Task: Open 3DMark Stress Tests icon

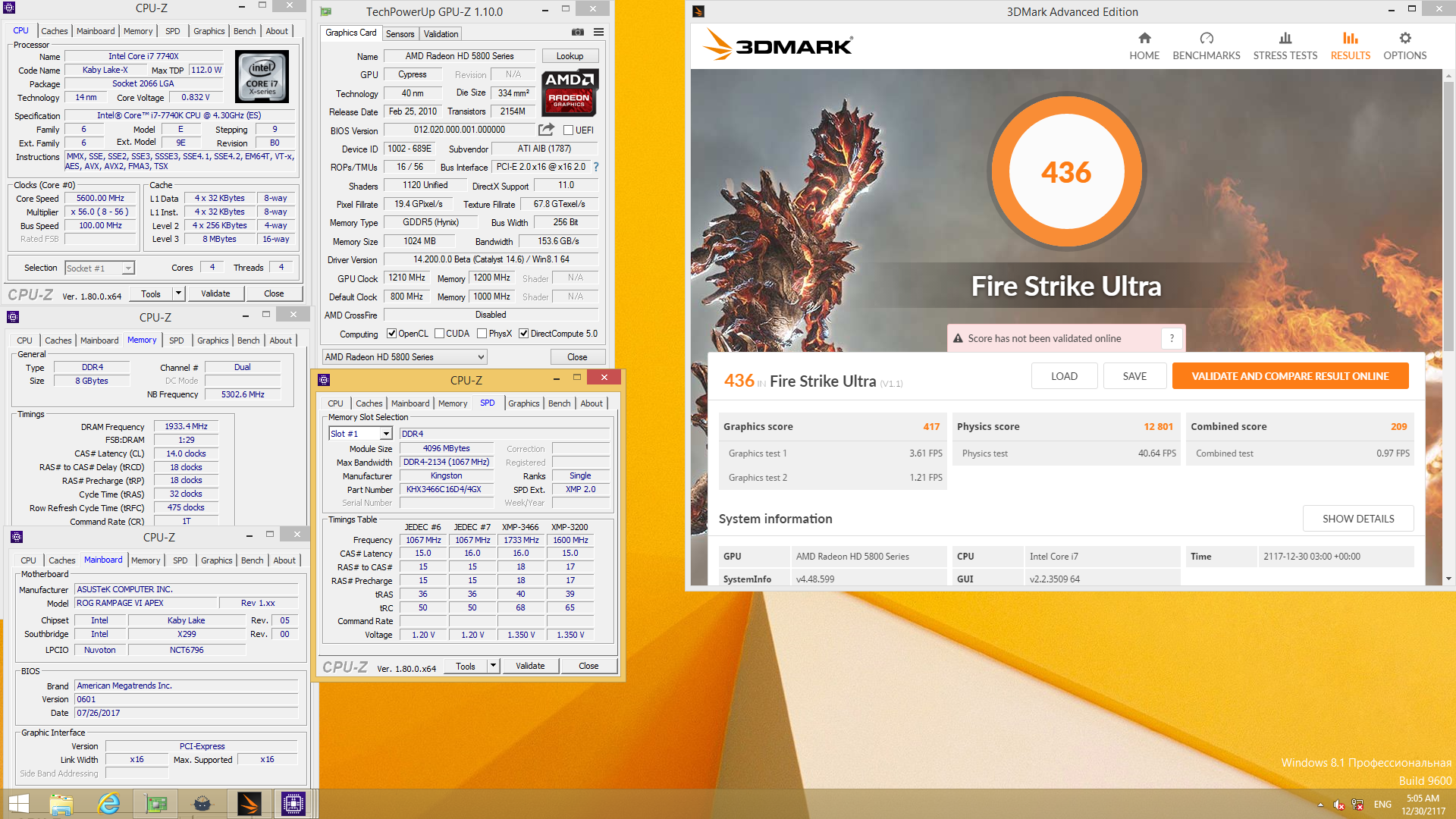Action: pos(1285,38)
